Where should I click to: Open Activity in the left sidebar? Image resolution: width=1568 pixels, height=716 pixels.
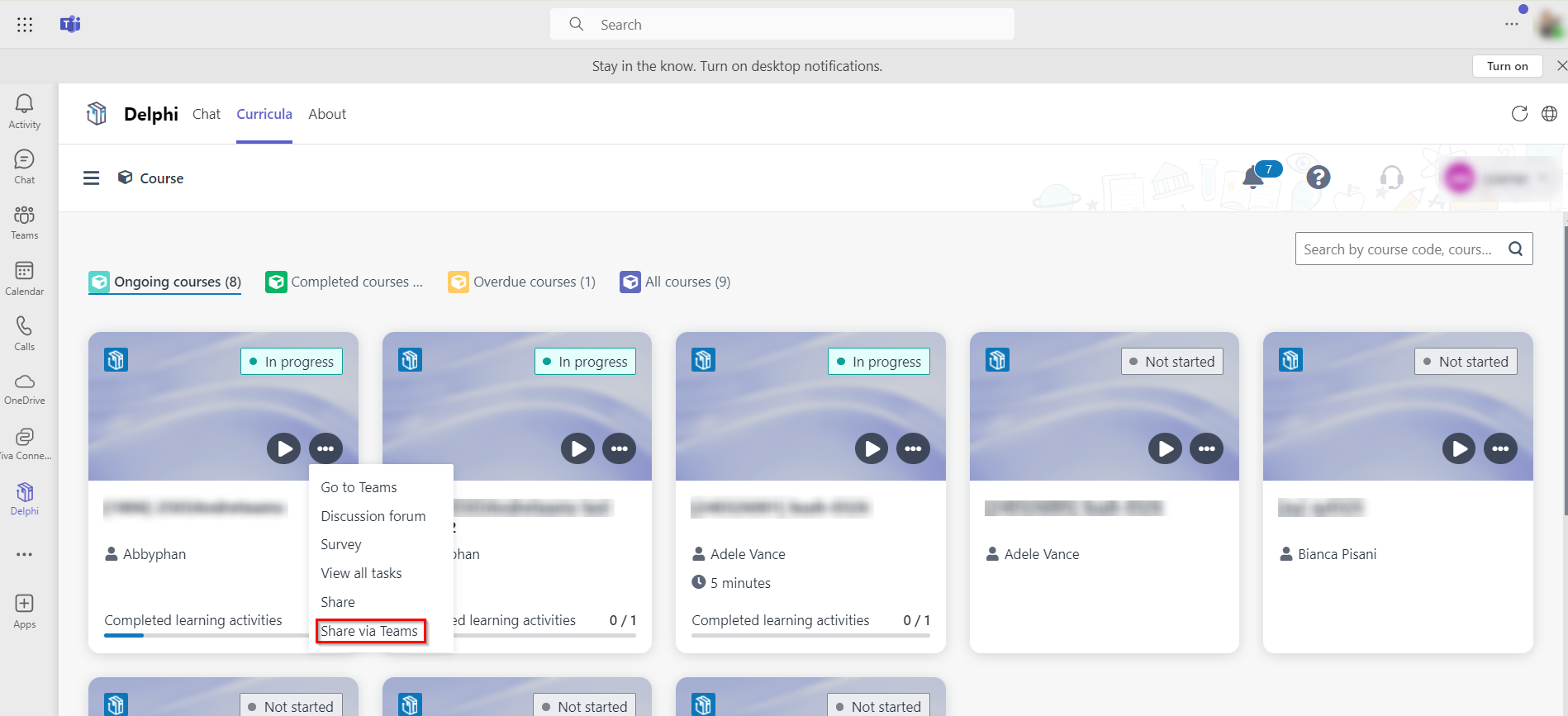[25, 111]
